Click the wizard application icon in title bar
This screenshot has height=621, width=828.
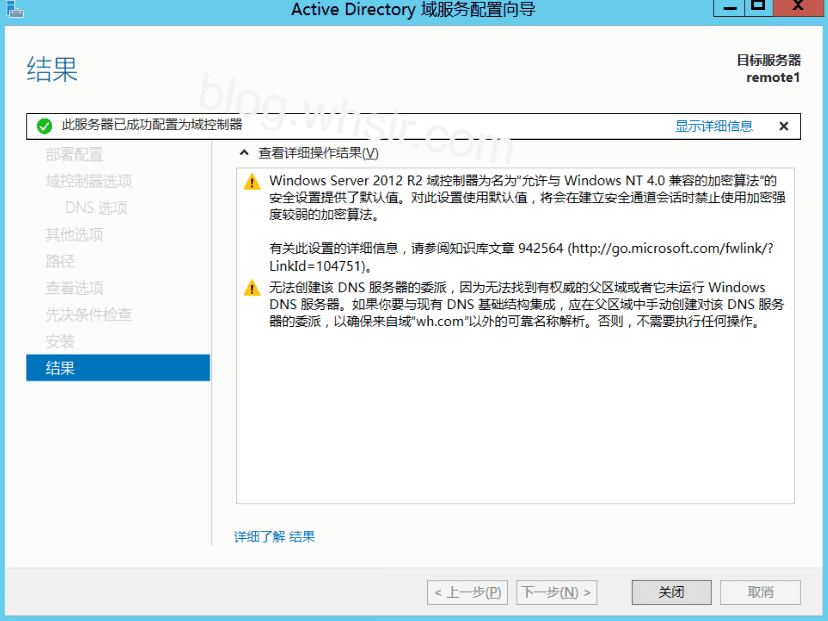15,8
